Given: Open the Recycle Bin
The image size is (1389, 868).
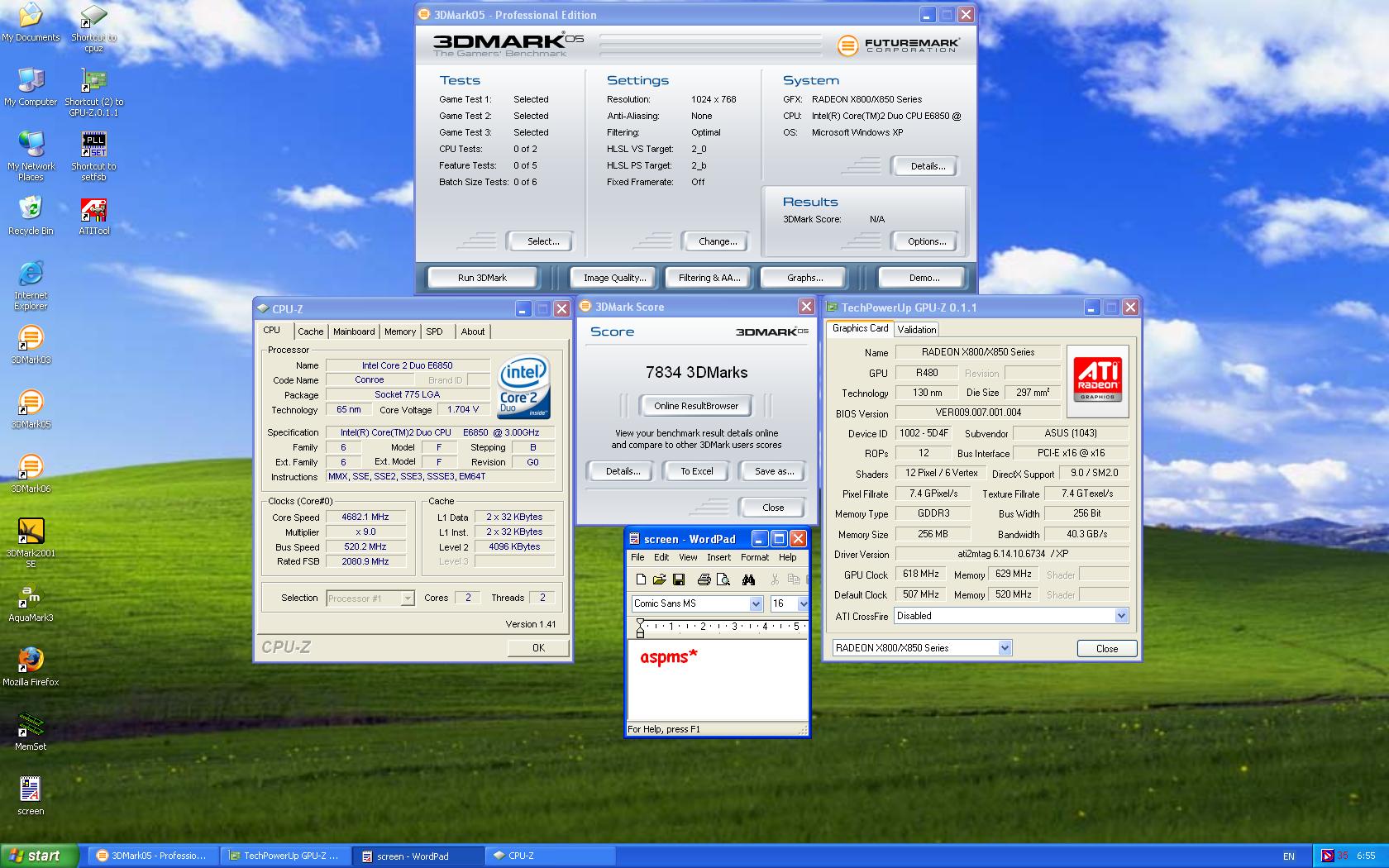Looking at the screenshot, I should pos(31,216).
